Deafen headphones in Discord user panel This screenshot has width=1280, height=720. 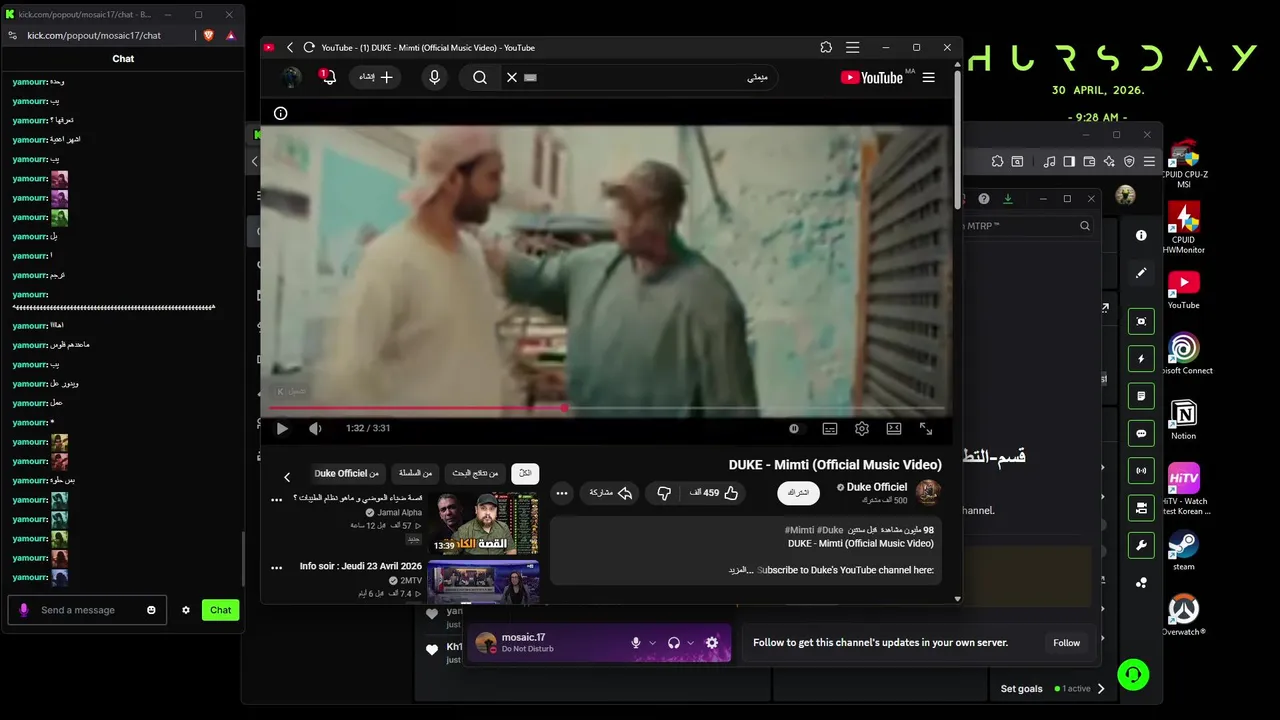click(673, 643)
